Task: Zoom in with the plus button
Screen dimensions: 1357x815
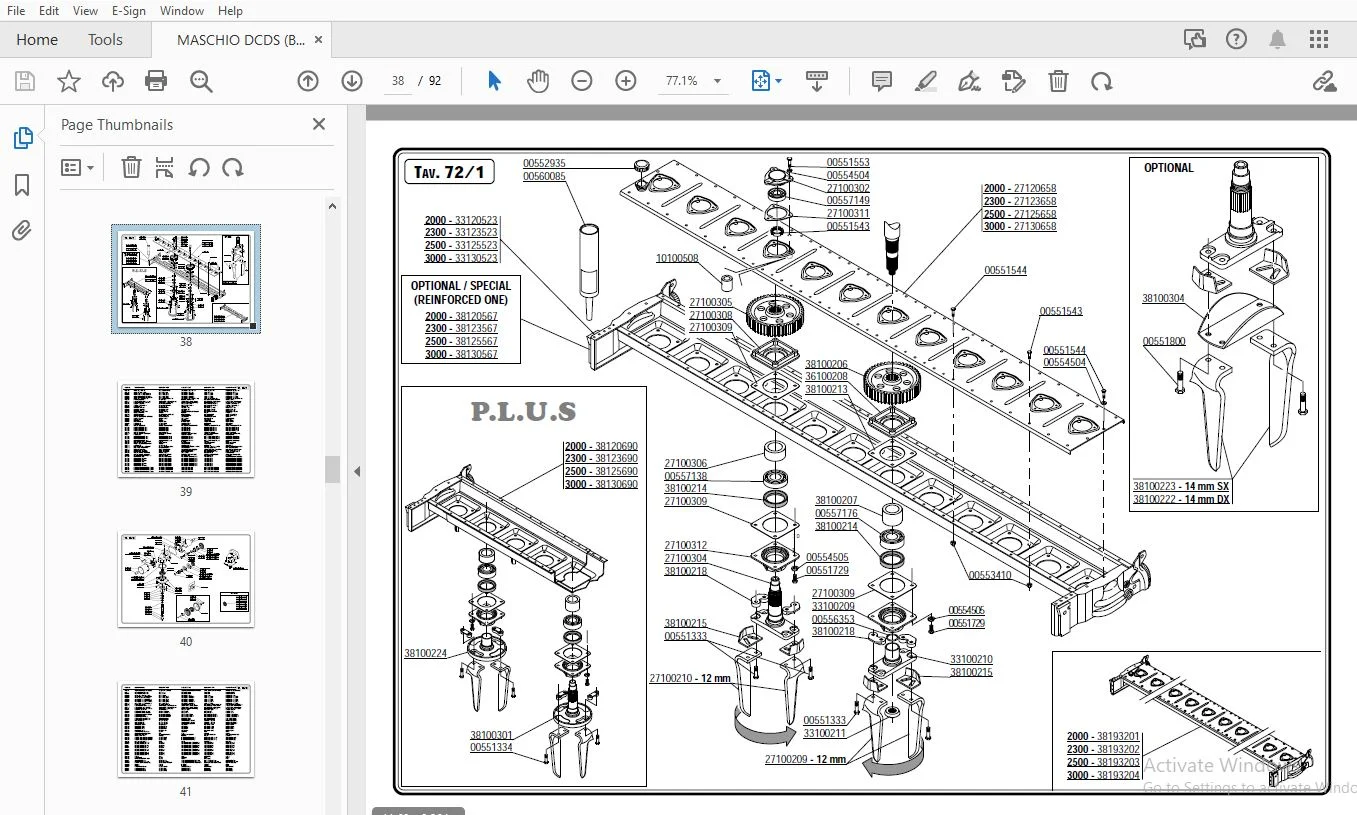Action: tap(626, 81)
